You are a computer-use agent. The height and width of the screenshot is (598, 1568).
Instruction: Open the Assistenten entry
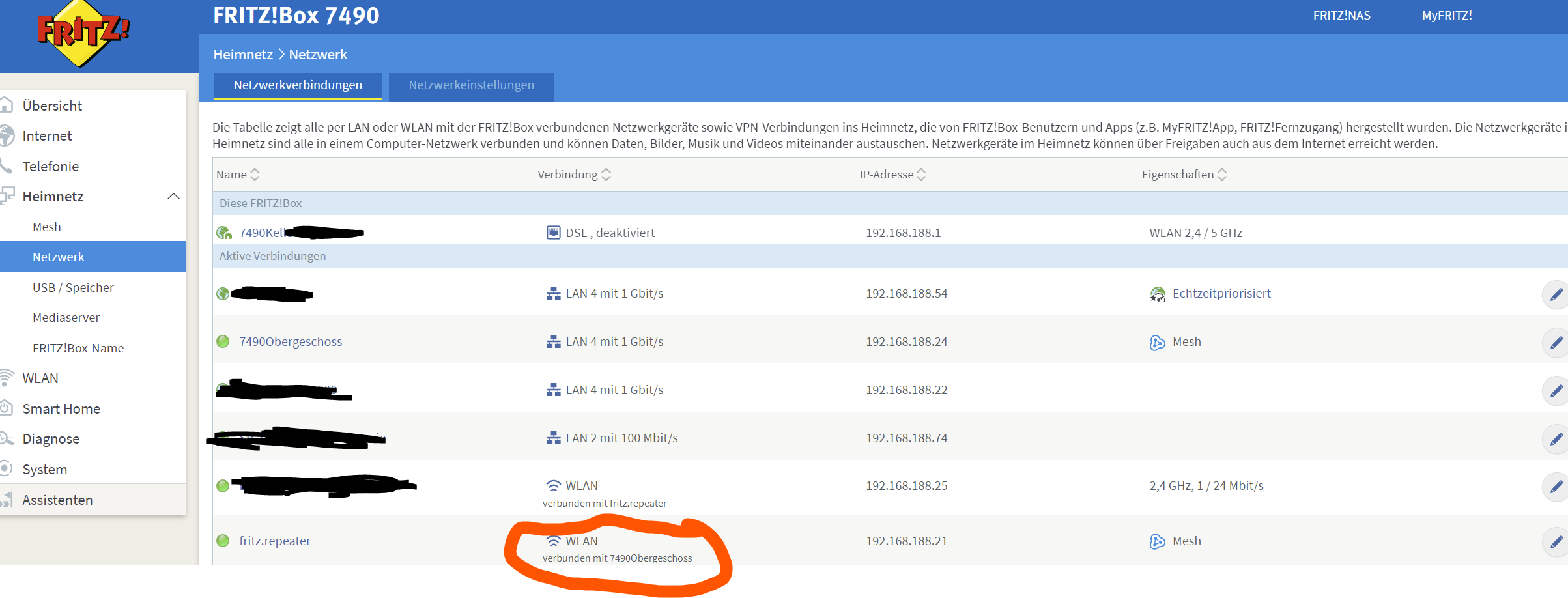pyautogui.click(x=57, y=500)
